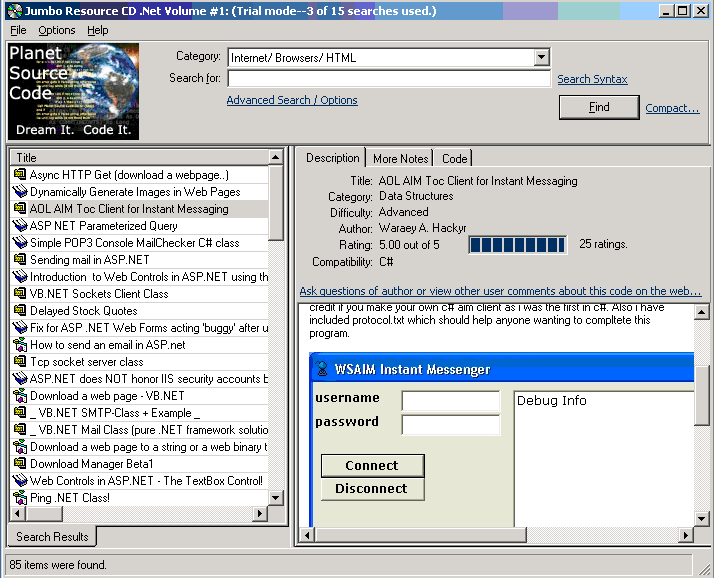Open Advanced Search / Options link
The width and height of the screenshot is (714, 578).
point(292,100)
